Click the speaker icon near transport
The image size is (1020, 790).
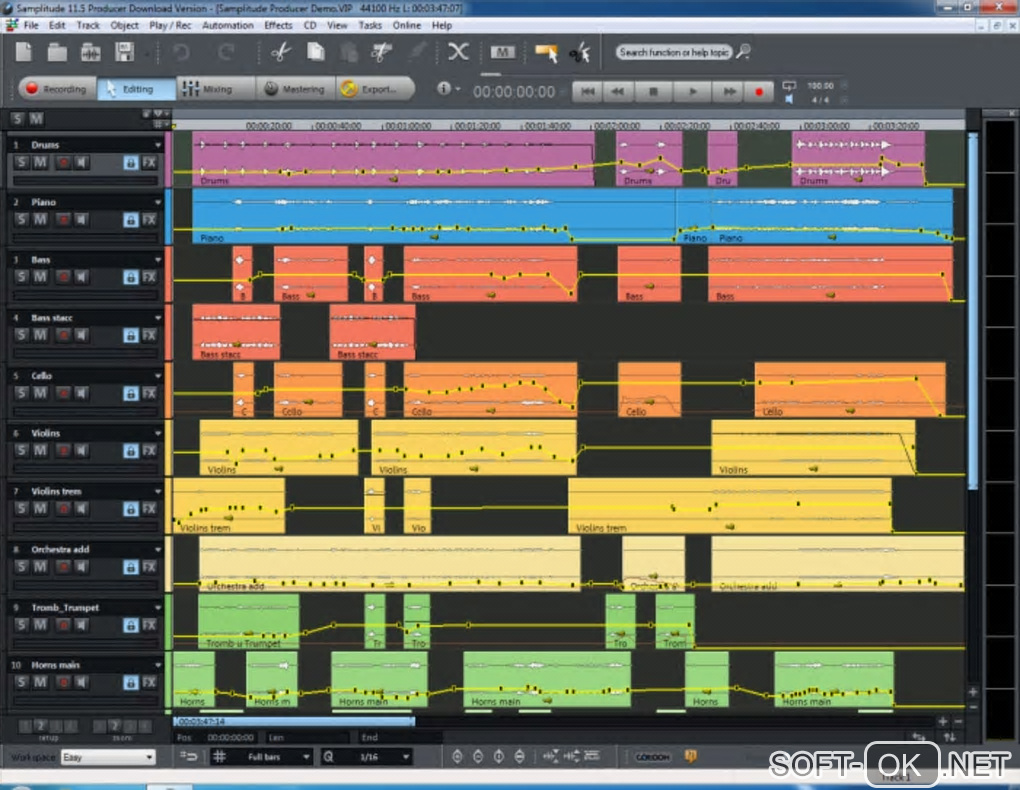(789, 99)
